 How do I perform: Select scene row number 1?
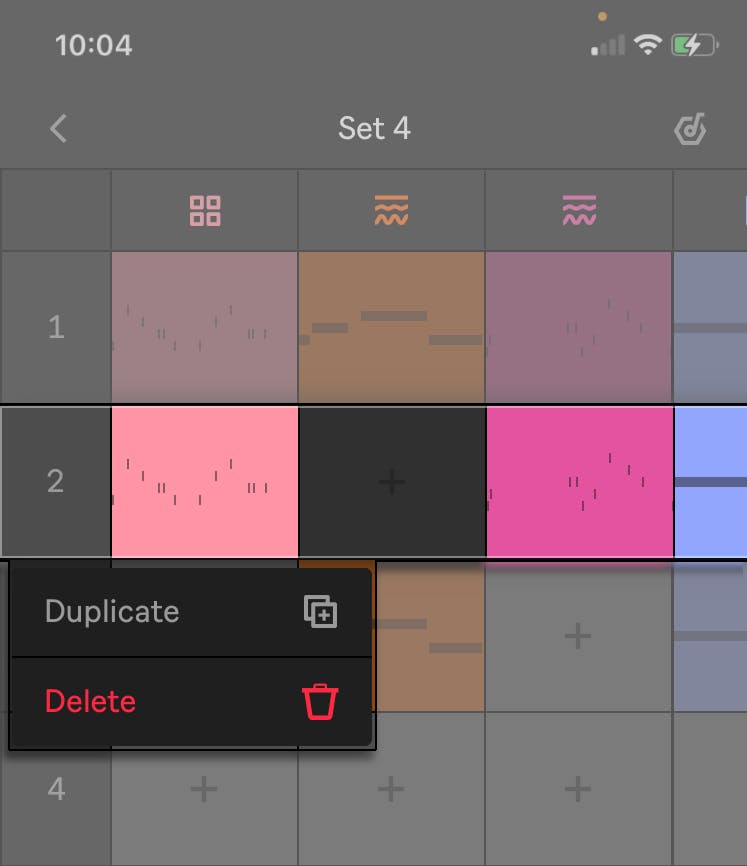coord(56,326)
